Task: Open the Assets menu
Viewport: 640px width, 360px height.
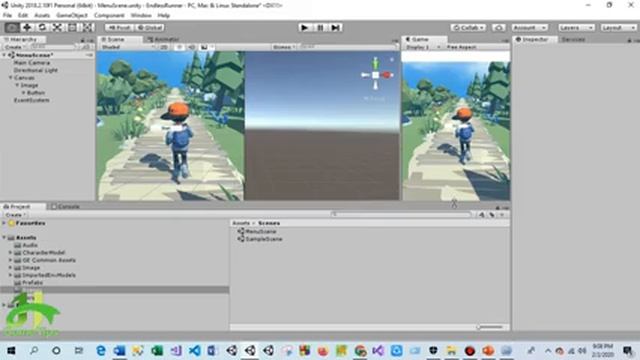Action: [42, 16]
